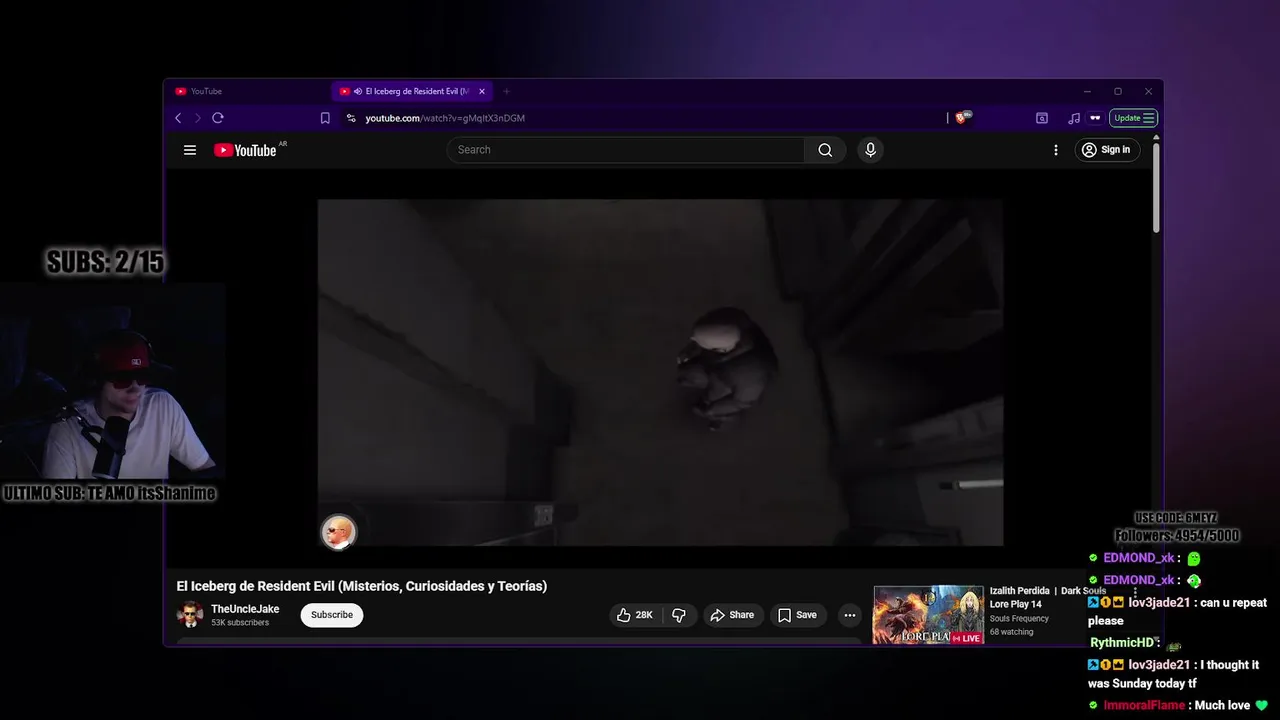This screenshot has width=1280, height=720.
Task: Select the youtube.com address bar URL
Action: (x=445, y=118)
